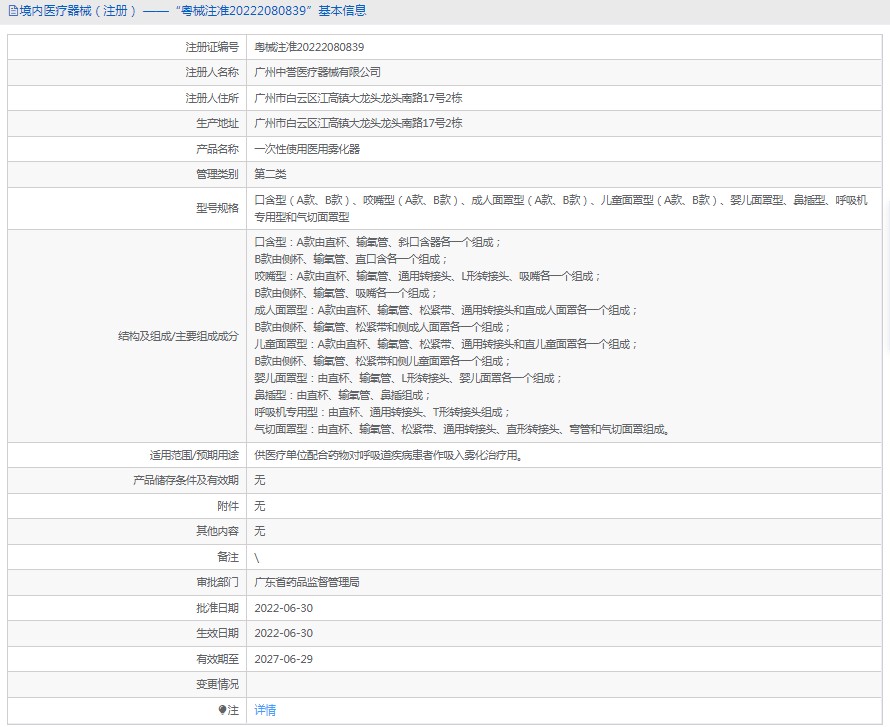The width and height of the screenshot is (890, 727).
Task: Select intended use text 供医疗单位配合药物
Action: click(389, 455)
